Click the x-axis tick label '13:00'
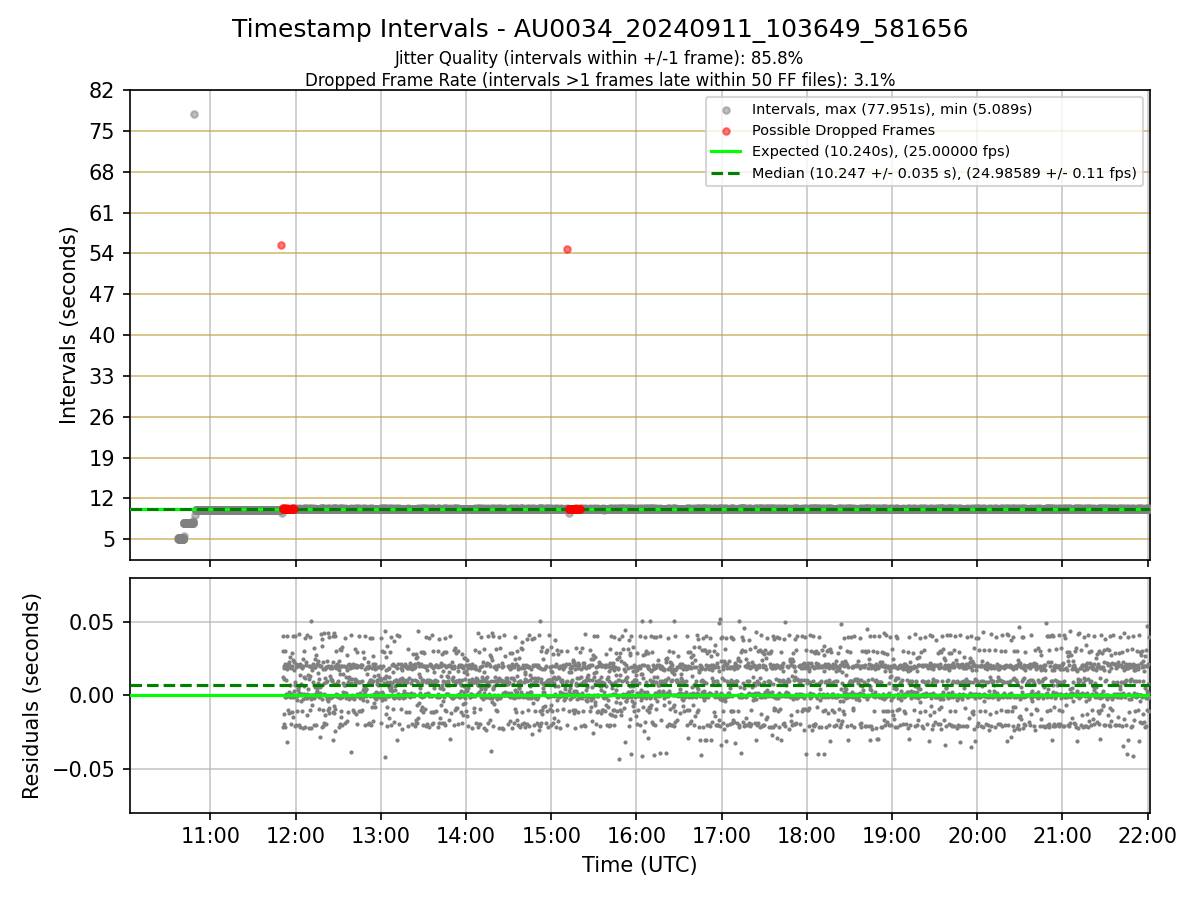 tap(381, 835)
